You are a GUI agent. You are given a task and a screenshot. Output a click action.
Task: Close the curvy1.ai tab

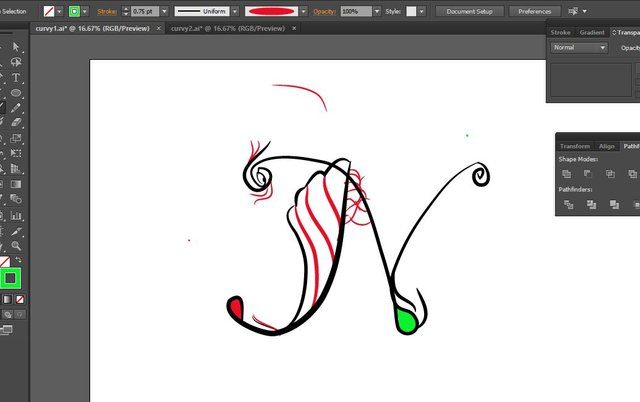coord(159,28)
